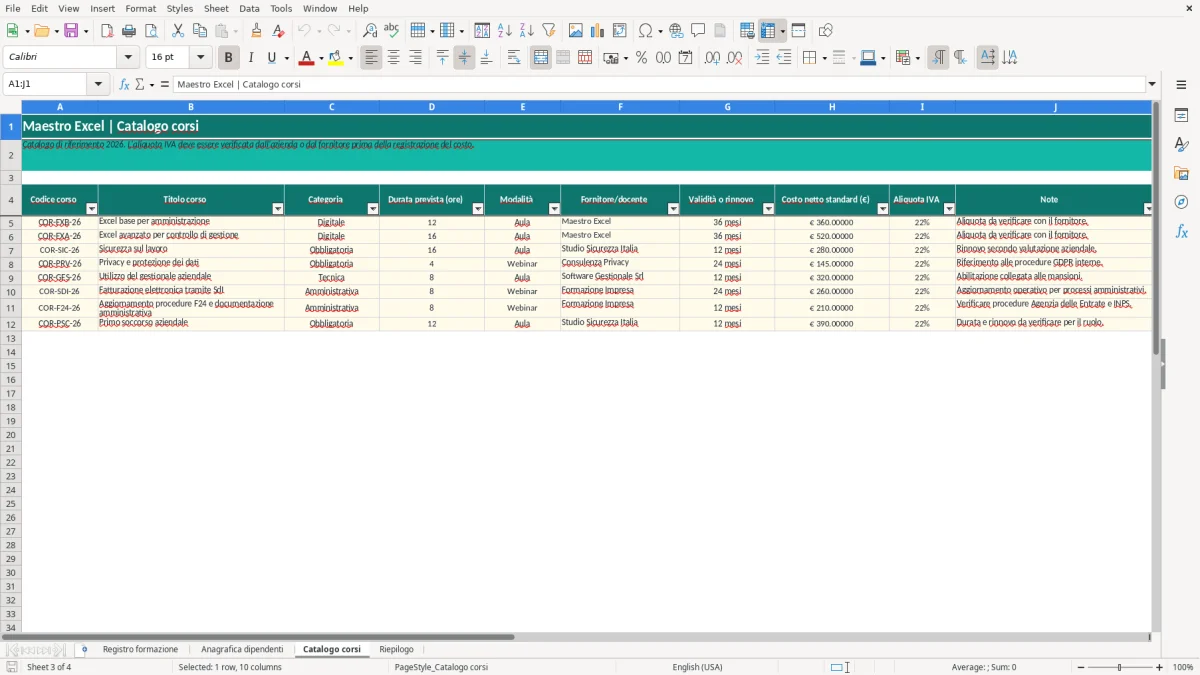The image size is (1200, 675).
Task: Open the Sheet menu
Action: (216, 8)
